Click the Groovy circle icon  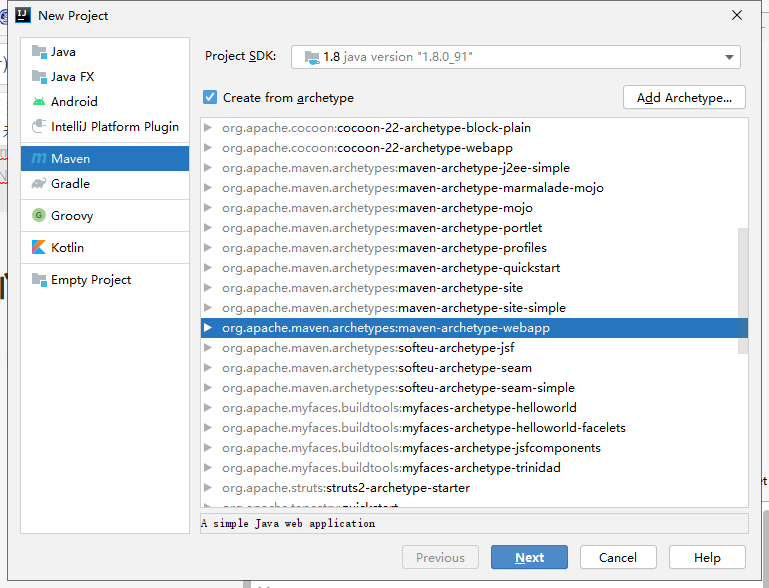39,215
